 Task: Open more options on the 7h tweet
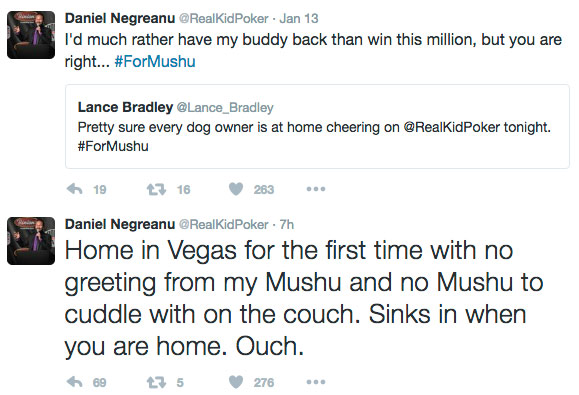(316, 382)
